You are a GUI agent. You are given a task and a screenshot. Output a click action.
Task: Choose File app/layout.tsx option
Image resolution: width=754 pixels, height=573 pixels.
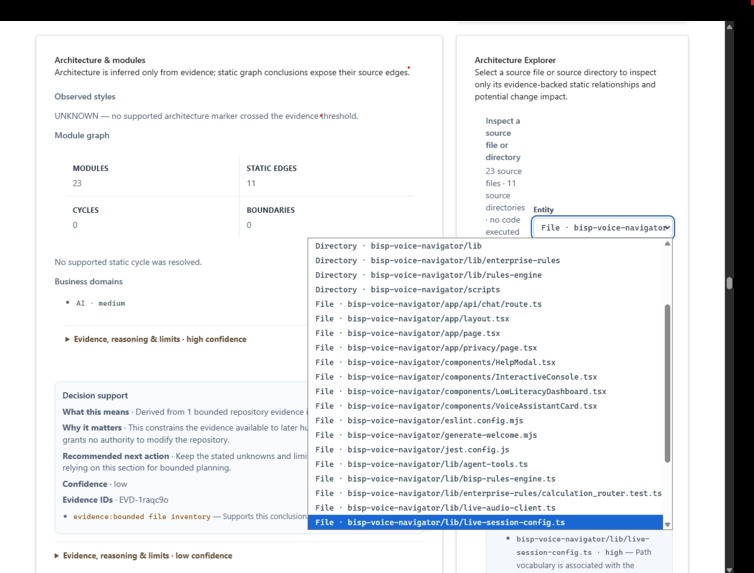(x=485, y=318)
